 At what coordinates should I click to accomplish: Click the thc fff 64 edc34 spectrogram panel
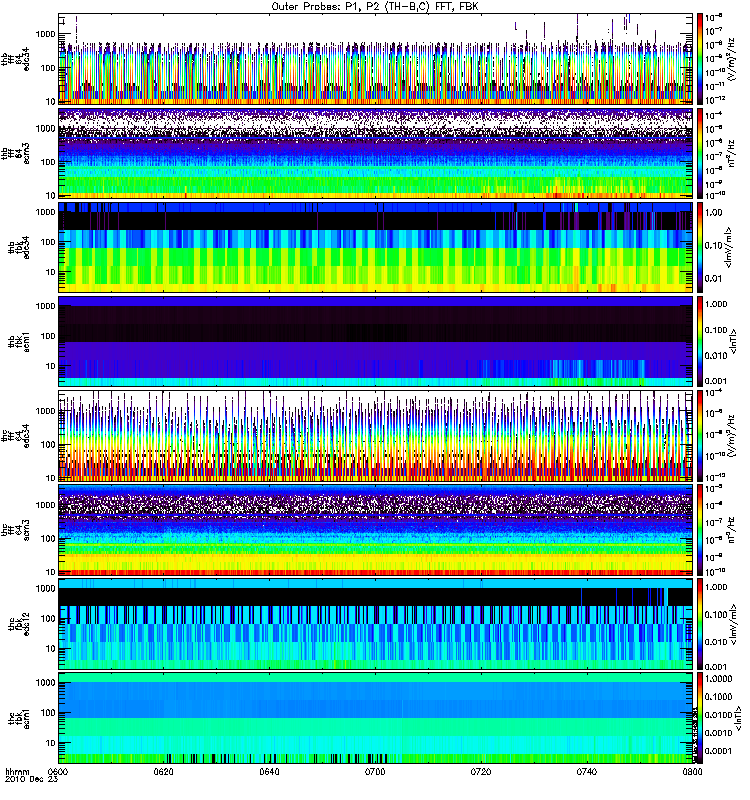(376, 436)
